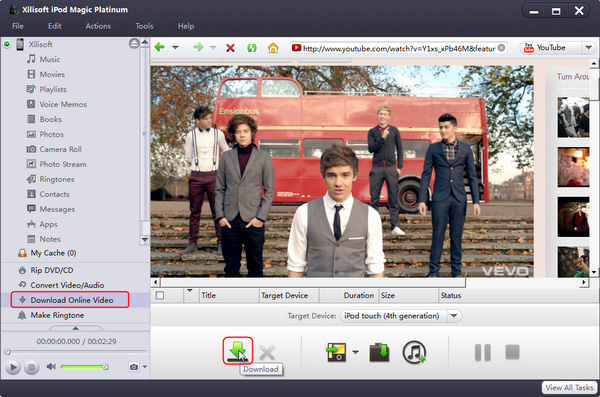Image resolution: width=600 pixels, height=397 pixels.
Task: Go back with green left arrow
Action: point(160,47)
